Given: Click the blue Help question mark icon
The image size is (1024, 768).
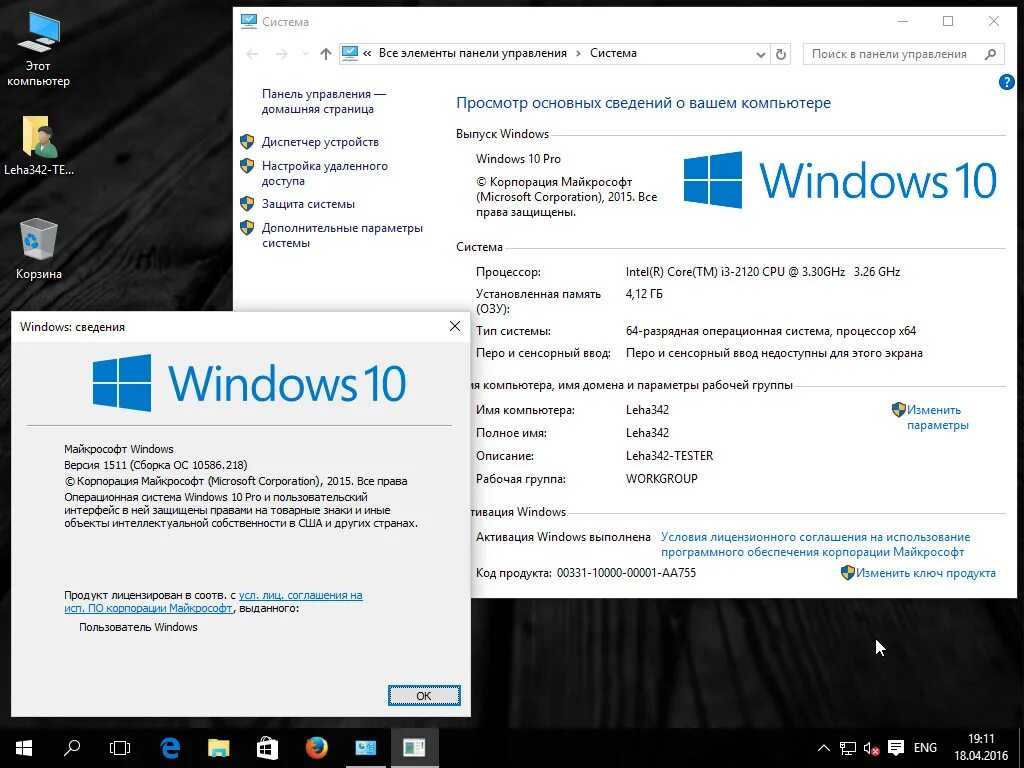Looking at the screenshot, I should click(x=1005, y=82).
